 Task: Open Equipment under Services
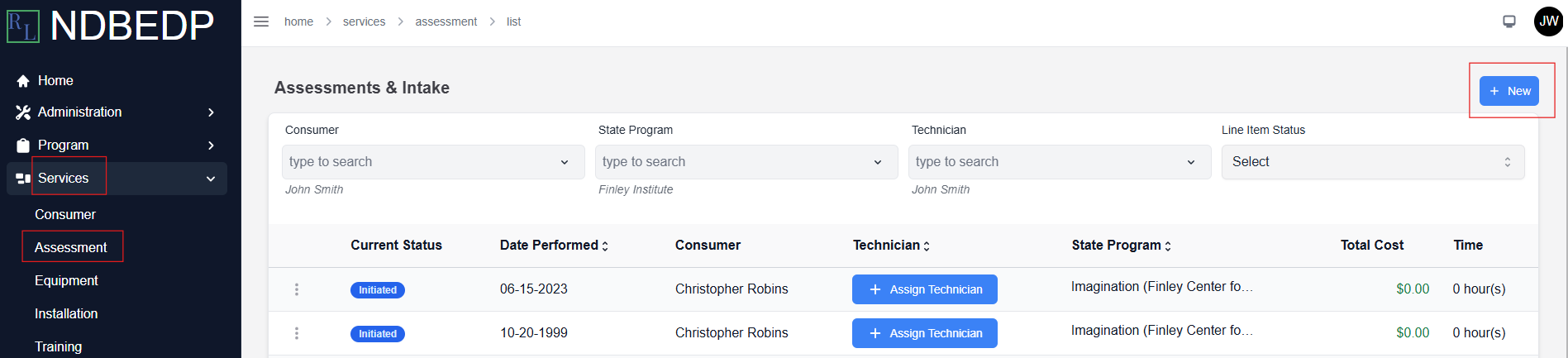(66, 280)
